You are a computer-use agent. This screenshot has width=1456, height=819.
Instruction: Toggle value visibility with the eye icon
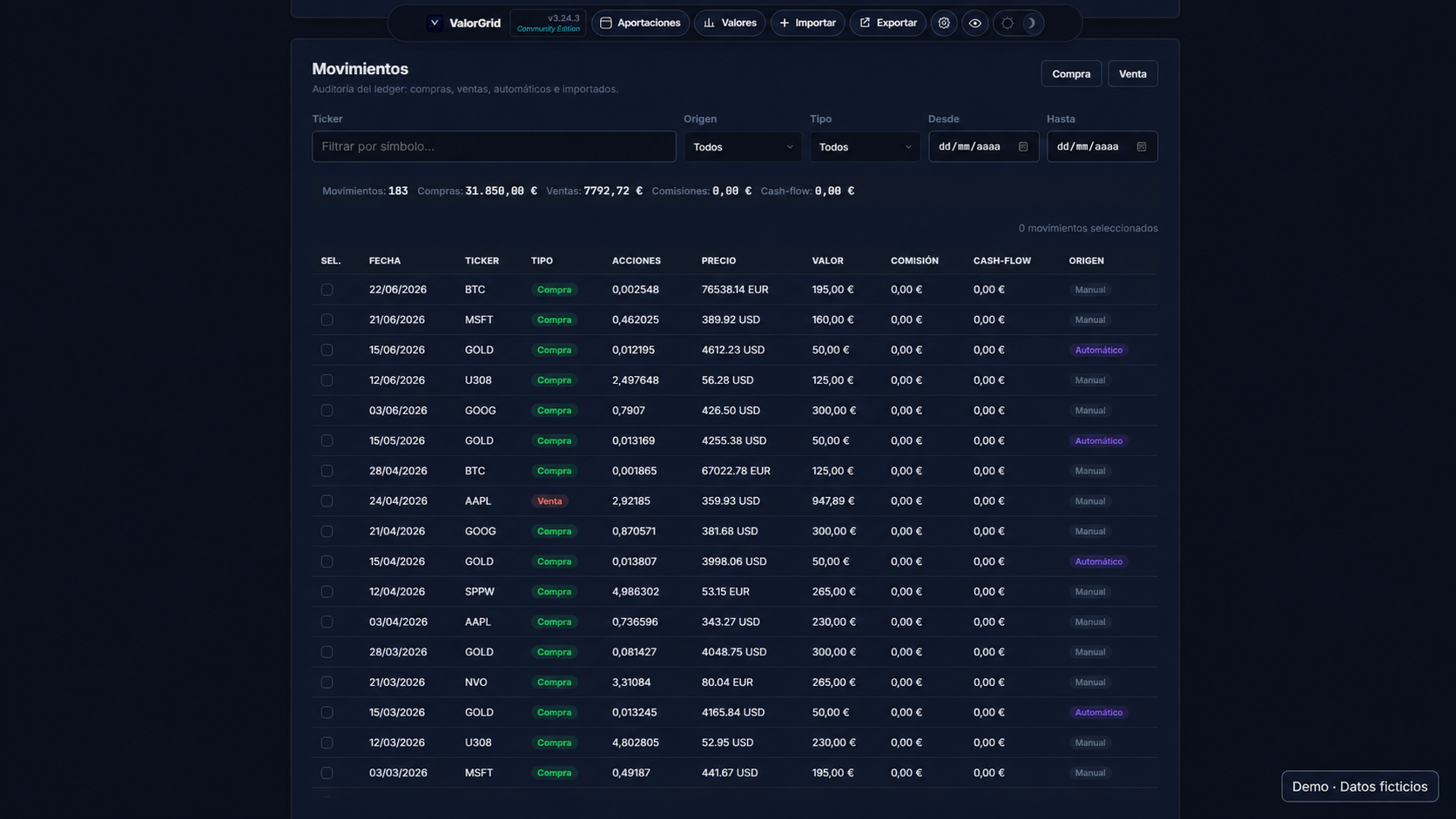point(975,23)
